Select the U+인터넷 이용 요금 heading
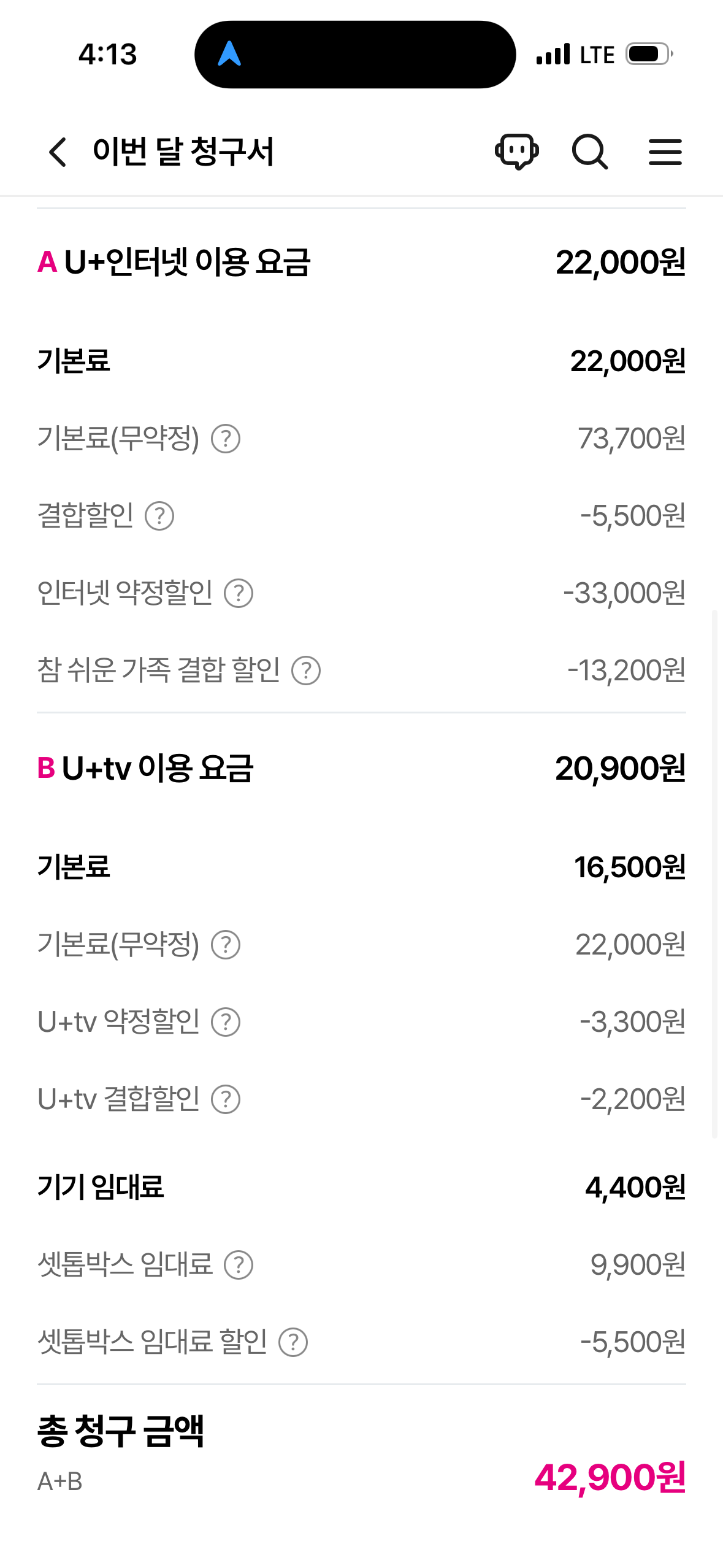 pos(187,263)
